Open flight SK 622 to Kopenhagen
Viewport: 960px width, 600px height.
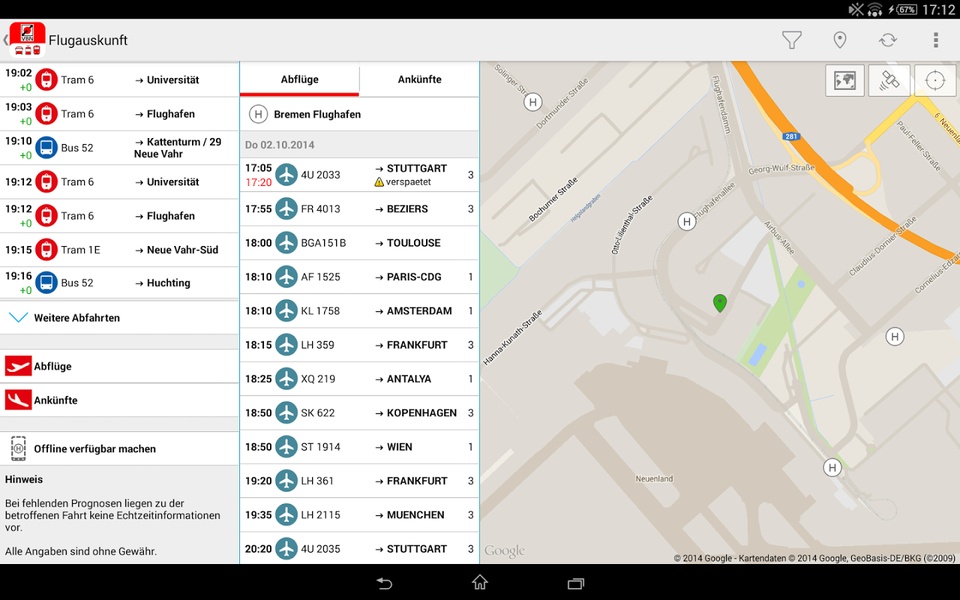click(x=359, y=413)
